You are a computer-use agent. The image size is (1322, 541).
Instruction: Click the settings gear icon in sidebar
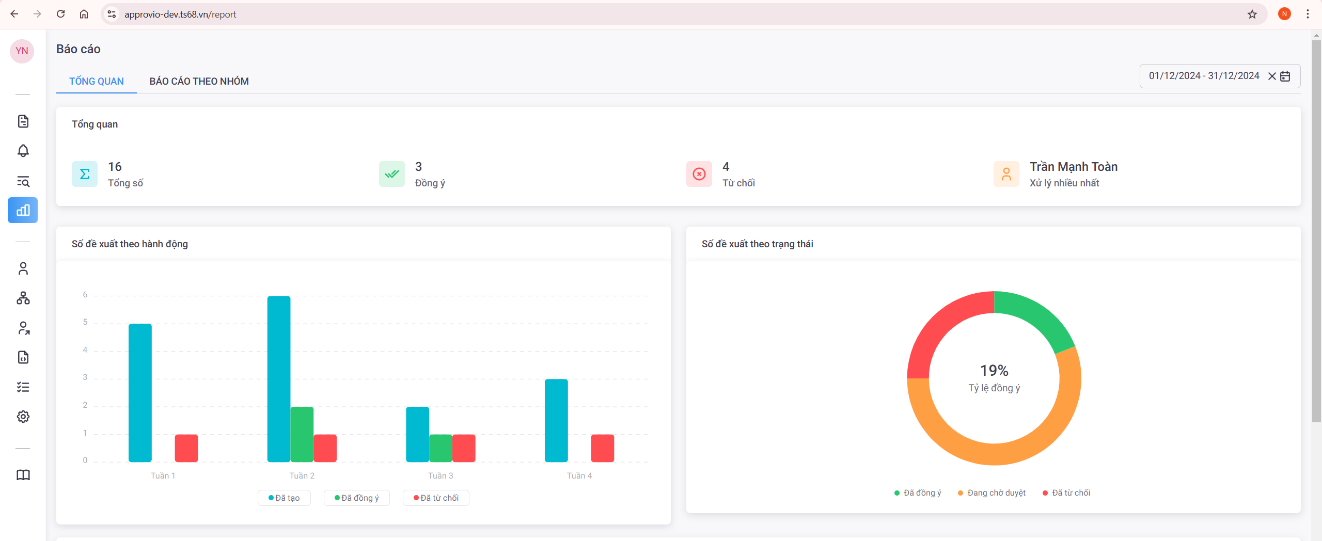coord(23,417)
